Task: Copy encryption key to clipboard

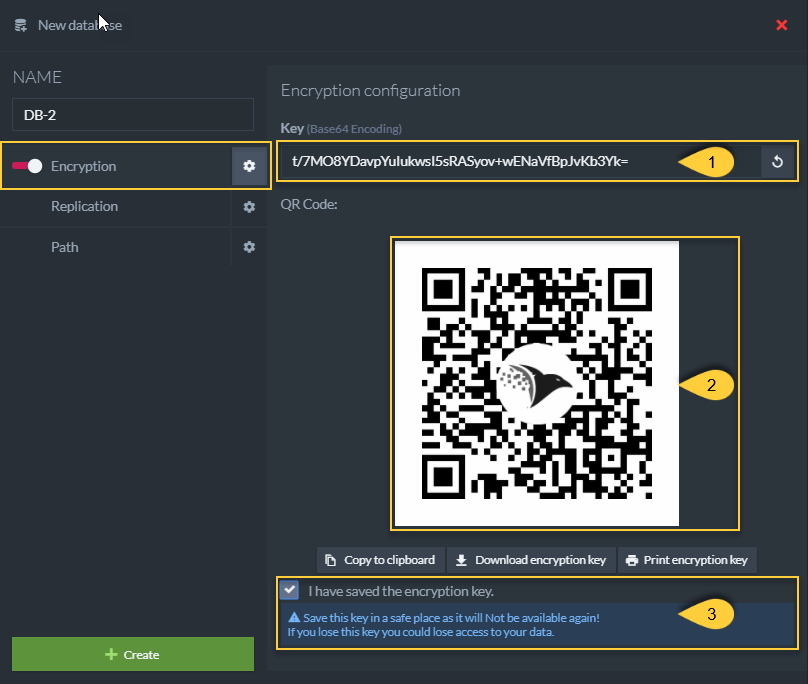Action: tap(380, 560)
